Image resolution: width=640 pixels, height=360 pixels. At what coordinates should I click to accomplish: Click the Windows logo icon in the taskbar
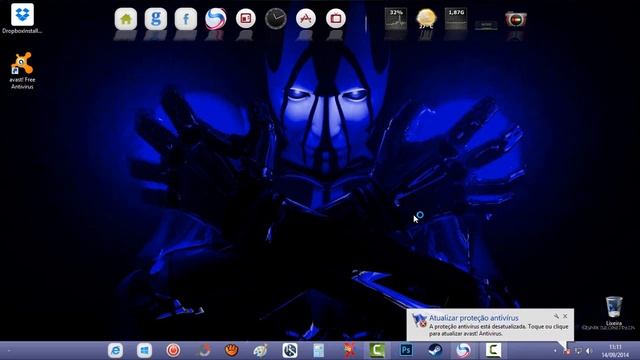144,350
